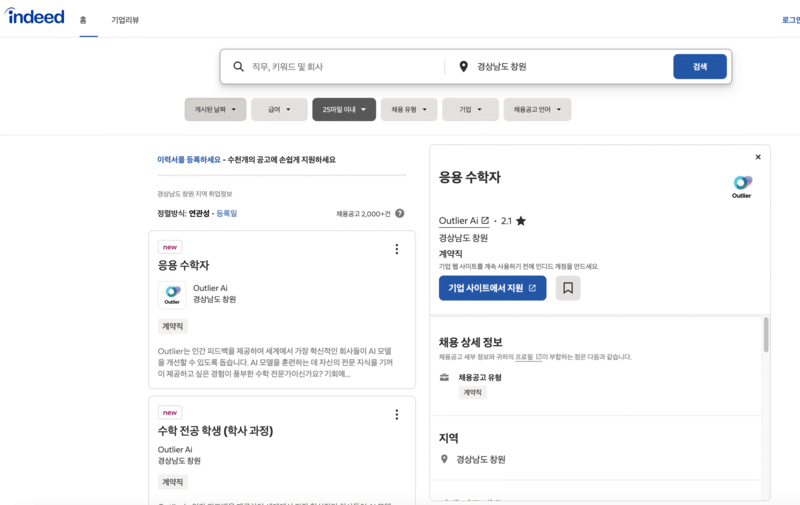Click the briefcase icon by 채용공고 유형
Viewport: 800px width, 505px height.
pyautogui.click(x=444, y=377)
